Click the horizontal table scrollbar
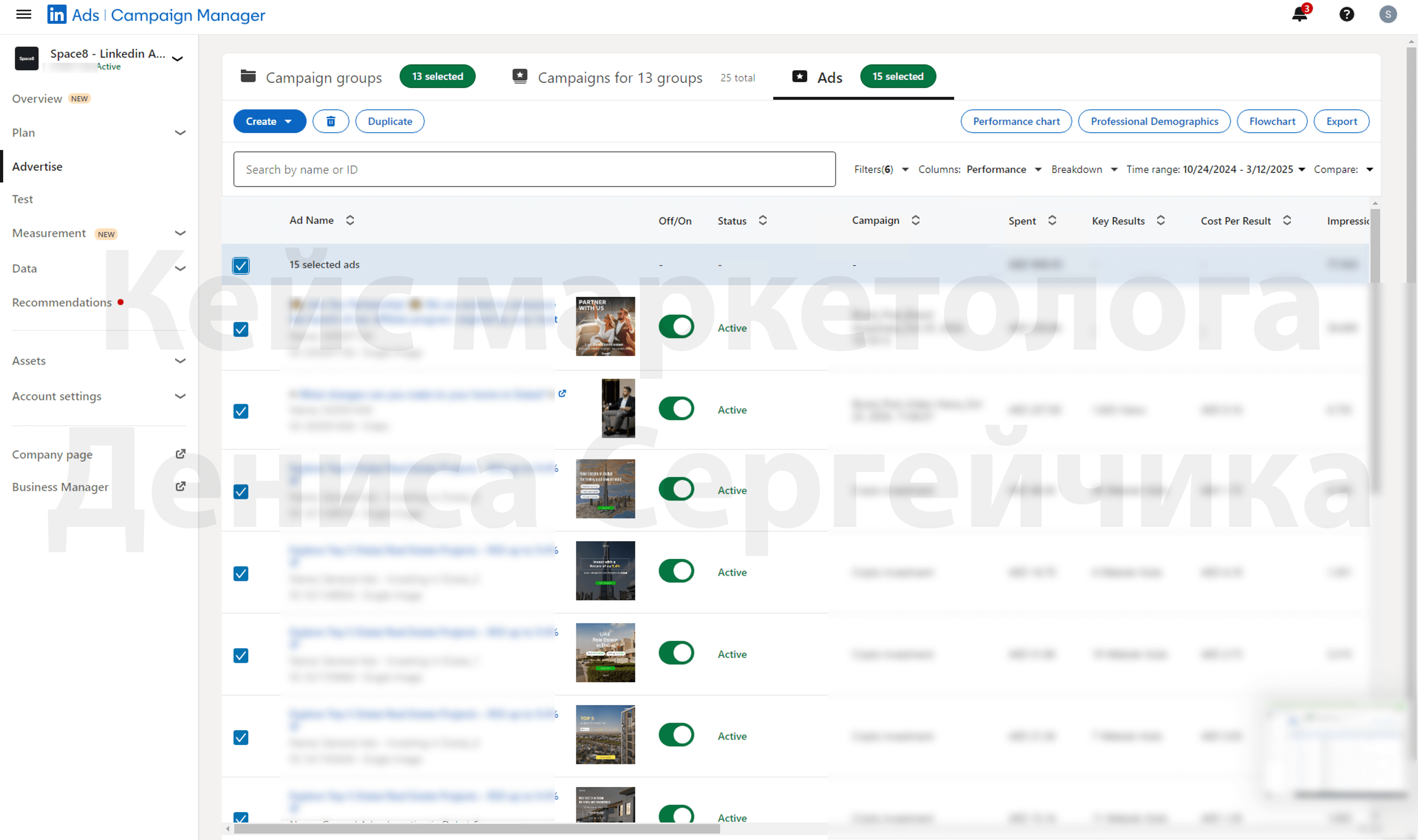Screen dimensions: 1418x840 point(477,829)
